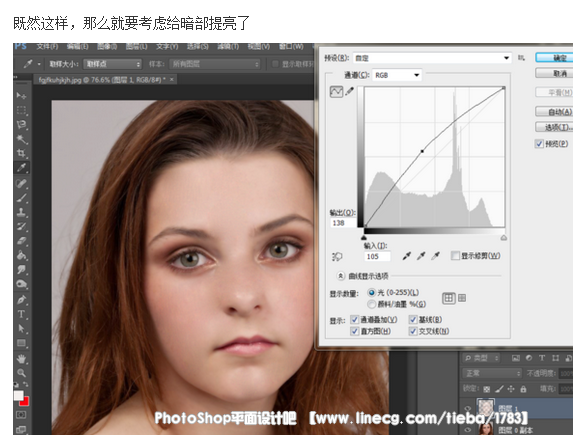Toggle Quick Mask mode icon
This screenshot has width=578, height=435.
(x=21, y=415)
